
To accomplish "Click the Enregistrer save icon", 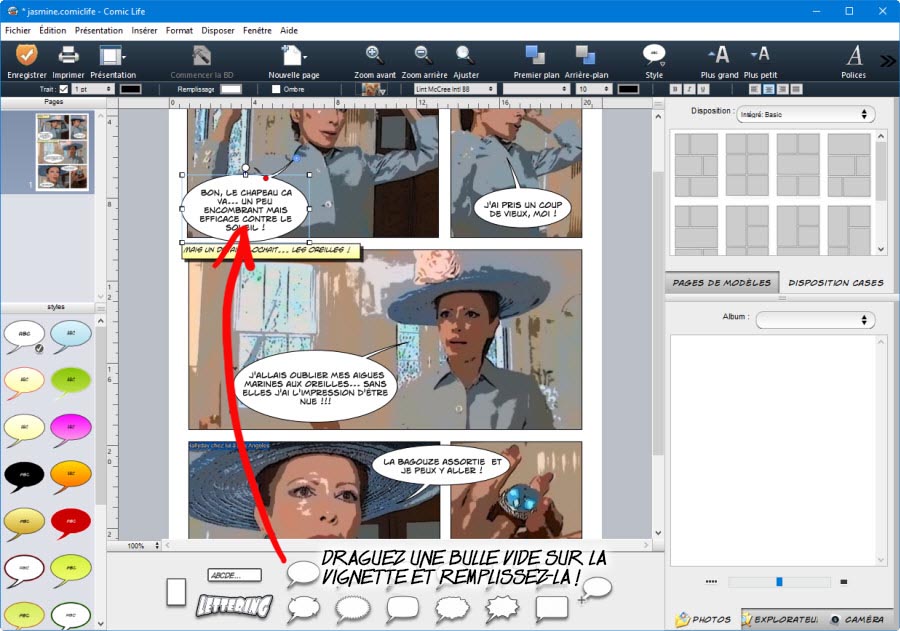I will pyautogui.click(x=26, y=56).
